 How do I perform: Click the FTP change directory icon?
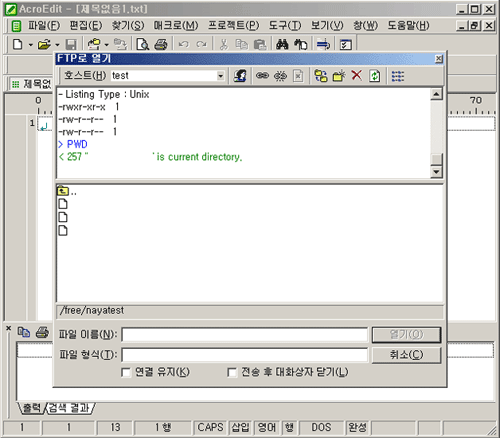click(321, 76)
